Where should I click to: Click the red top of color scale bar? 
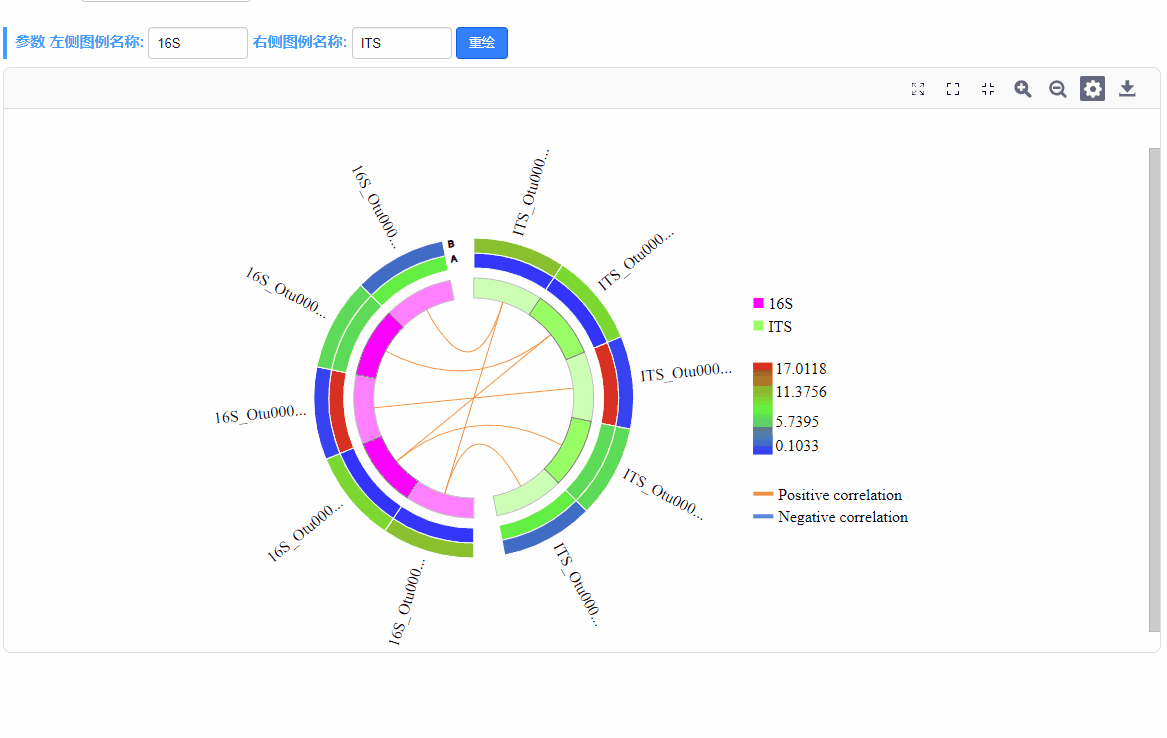click(x=762, y=368)
